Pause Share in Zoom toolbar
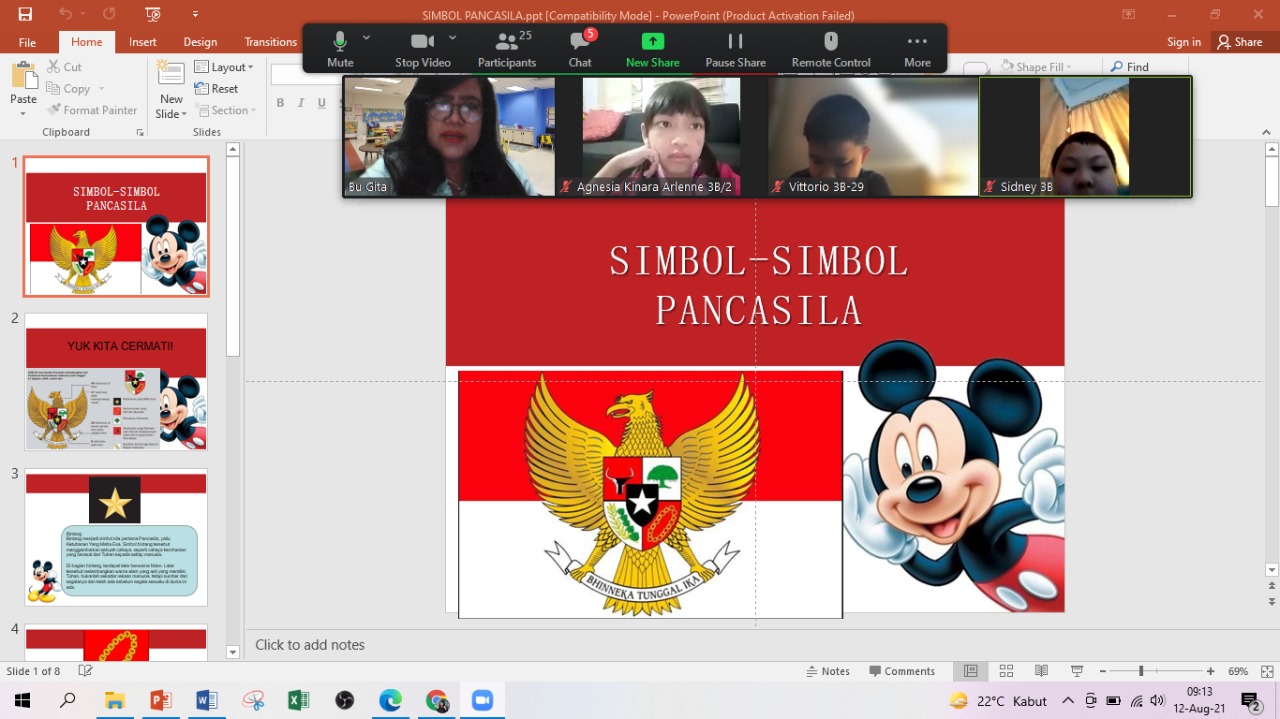Viewport: 1280px width, 719px height. 735,49
